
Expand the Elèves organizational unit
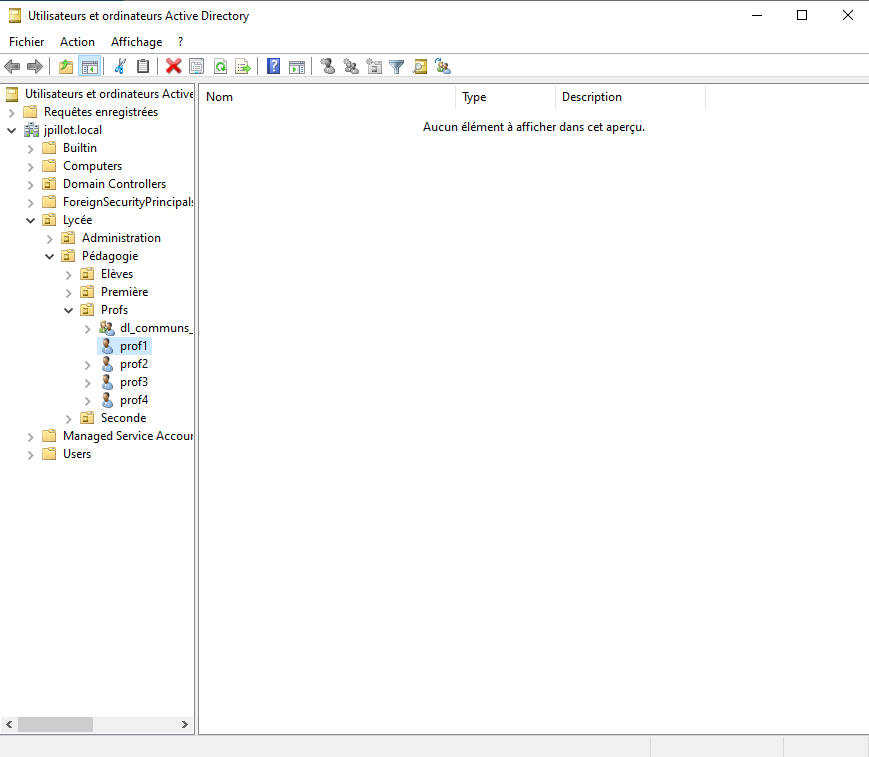pos(69,275)
